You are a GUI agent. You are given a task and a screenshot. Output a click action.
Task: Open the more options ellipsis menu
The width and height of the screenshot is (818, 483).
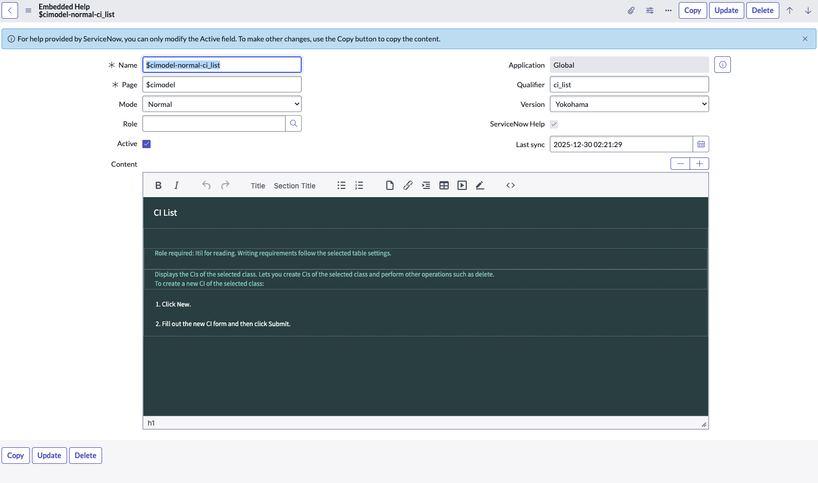click(668, 11)
